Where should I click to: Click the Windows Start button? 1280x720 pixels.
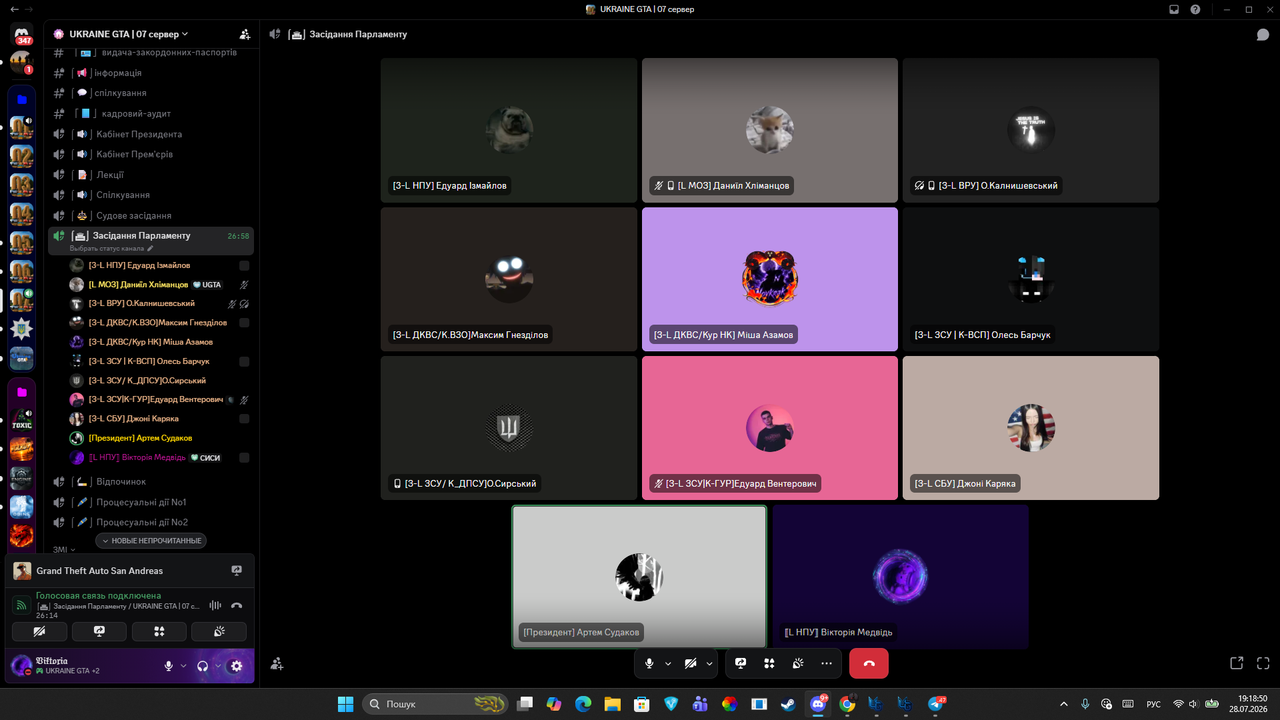[x=345, y=704]
